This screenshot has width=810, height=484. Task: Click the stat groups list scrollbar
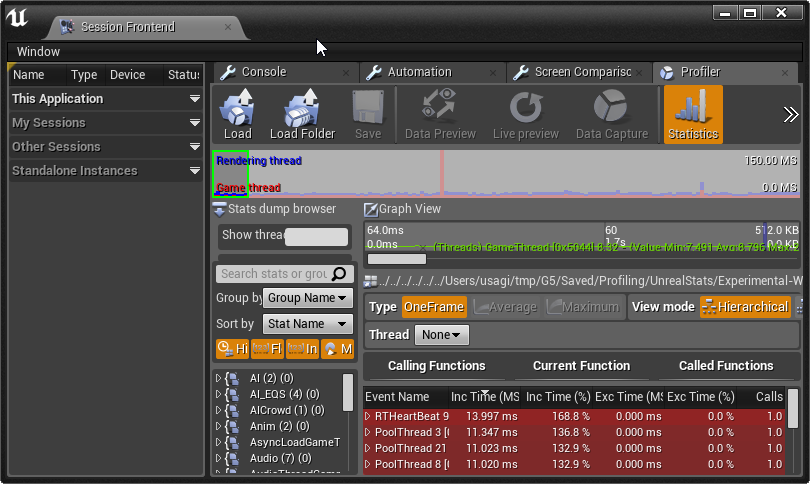click(348, 393)
